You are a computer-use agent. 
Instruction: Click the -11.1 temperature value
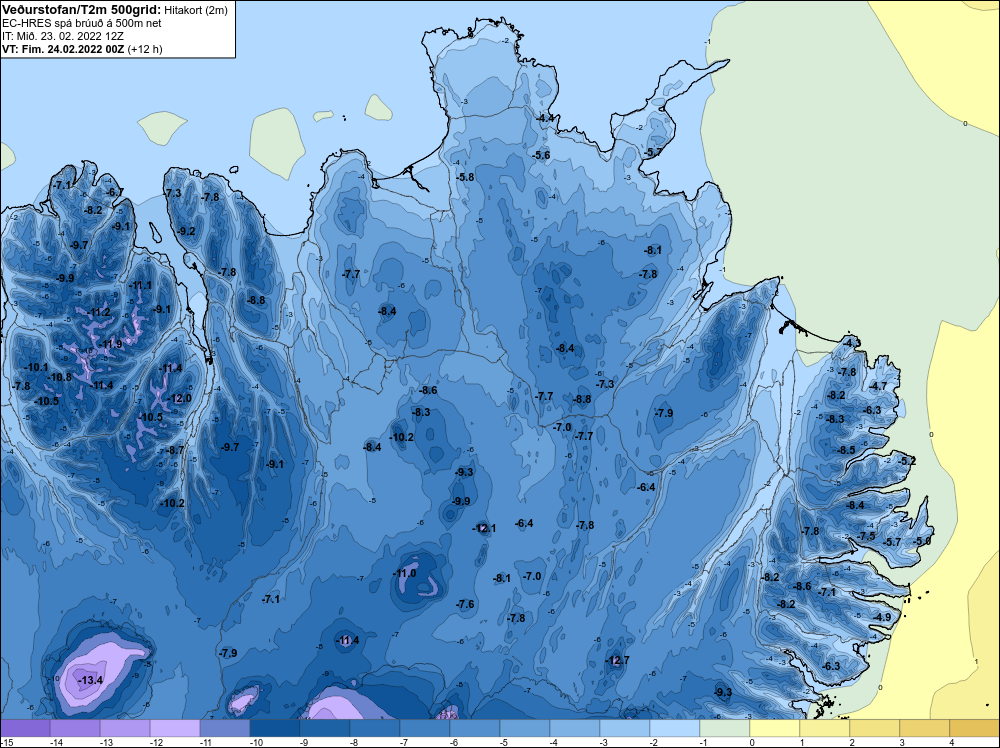(x=140, y=285)
